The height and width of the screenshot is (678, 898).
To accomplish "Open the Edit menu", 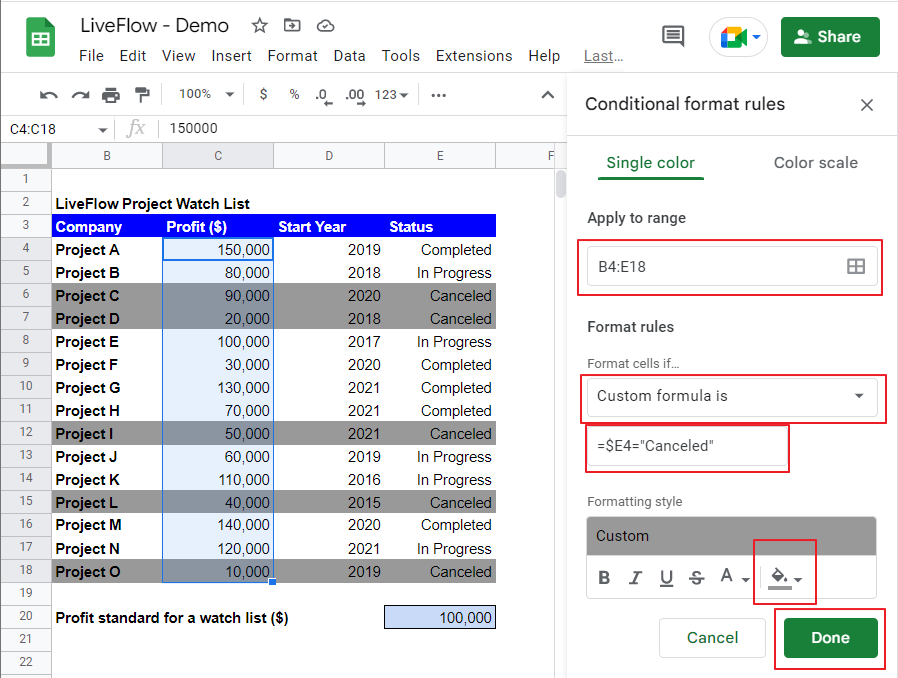I will (132, 56).
